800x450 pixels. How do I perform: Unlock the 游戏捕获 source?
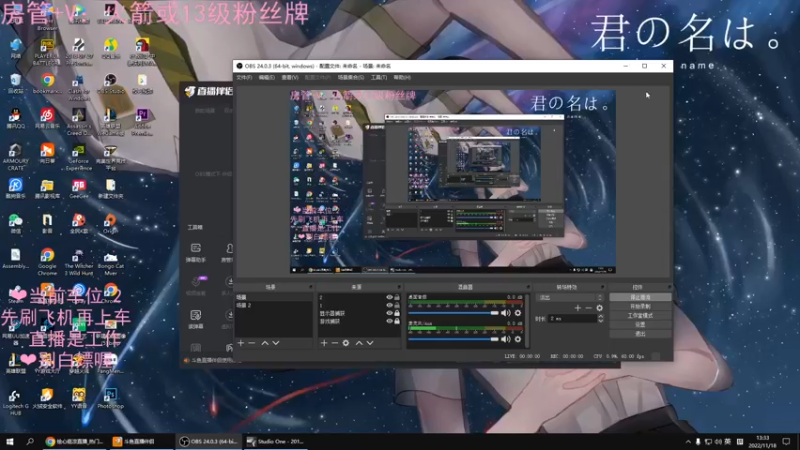point(397,321)
